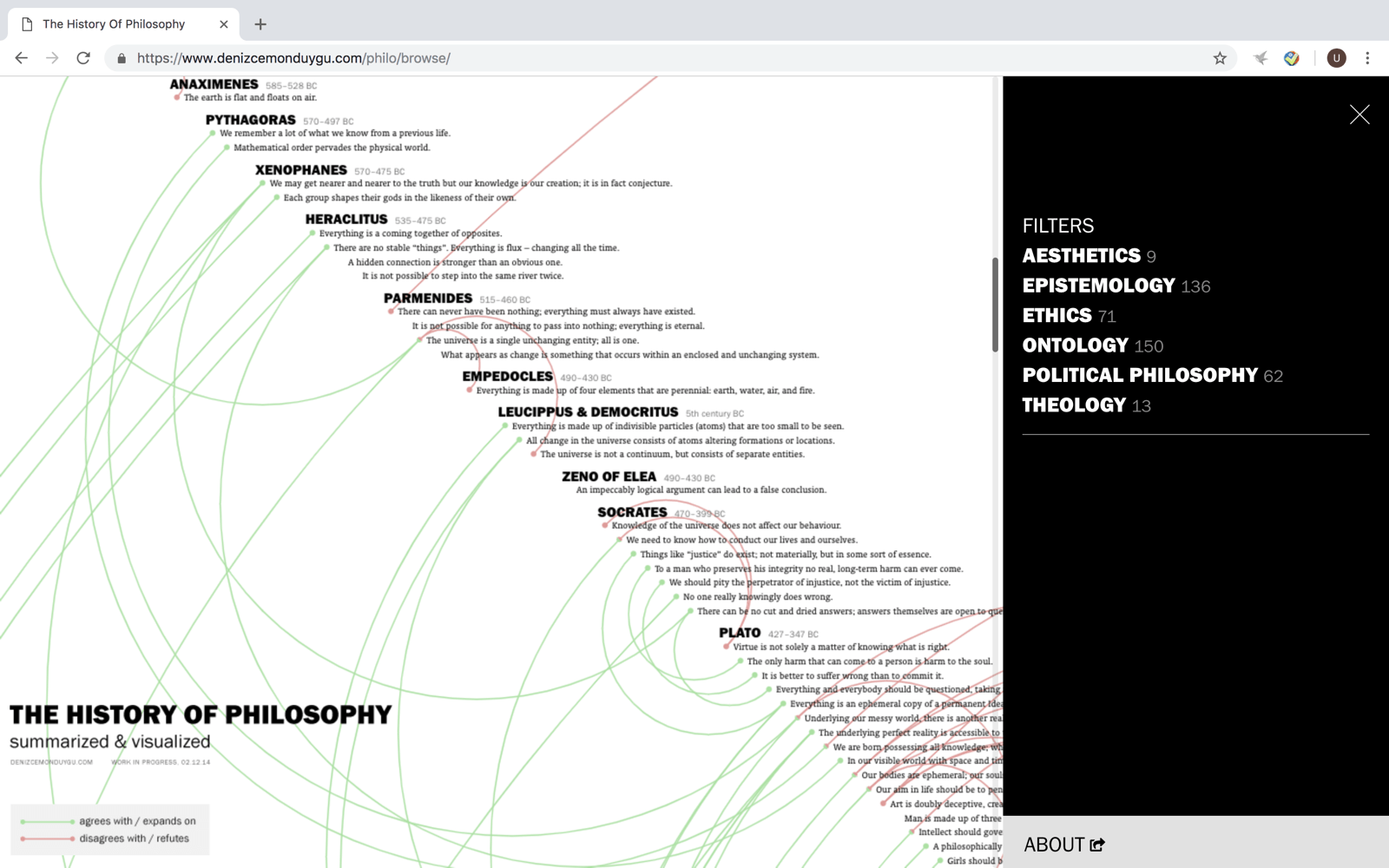Click the colorful shield extension icon

pyautogui.click(x=1292, y=58)
